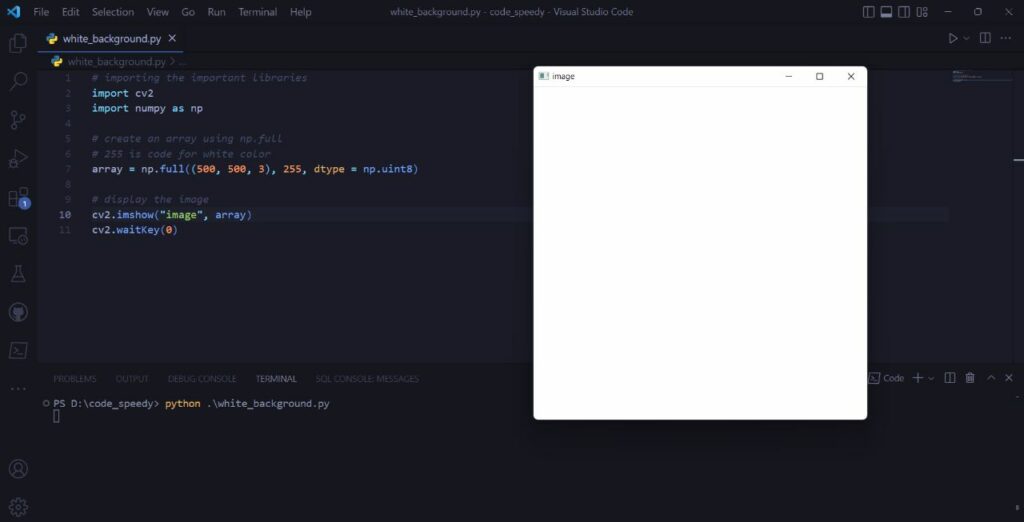Open the Help menu

(x=300, y=12)
